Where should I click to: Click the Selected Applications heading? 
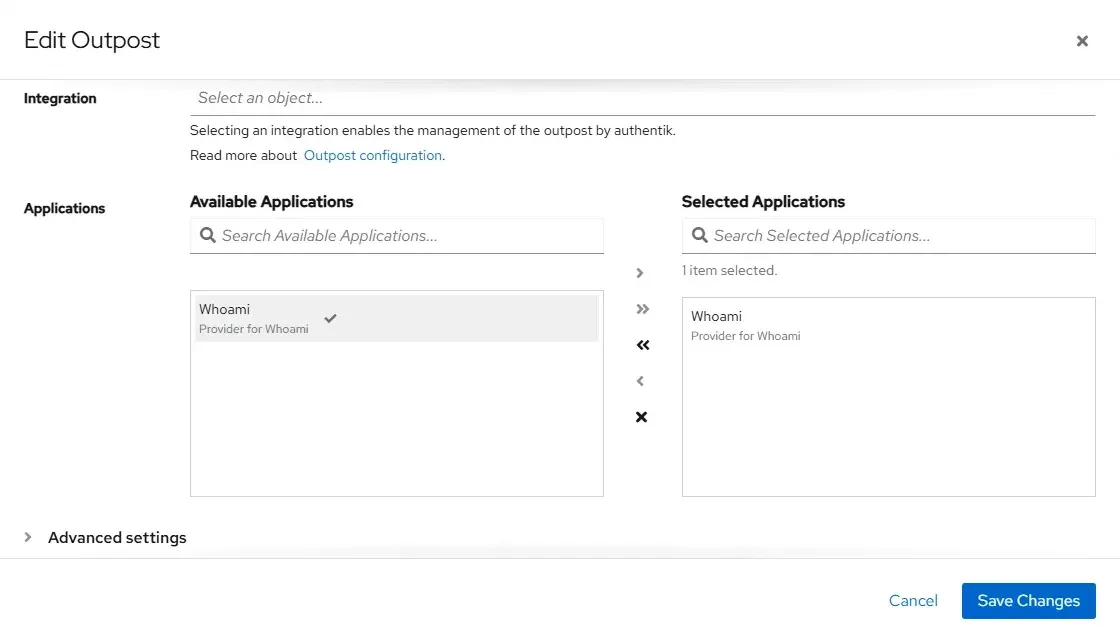763,202
